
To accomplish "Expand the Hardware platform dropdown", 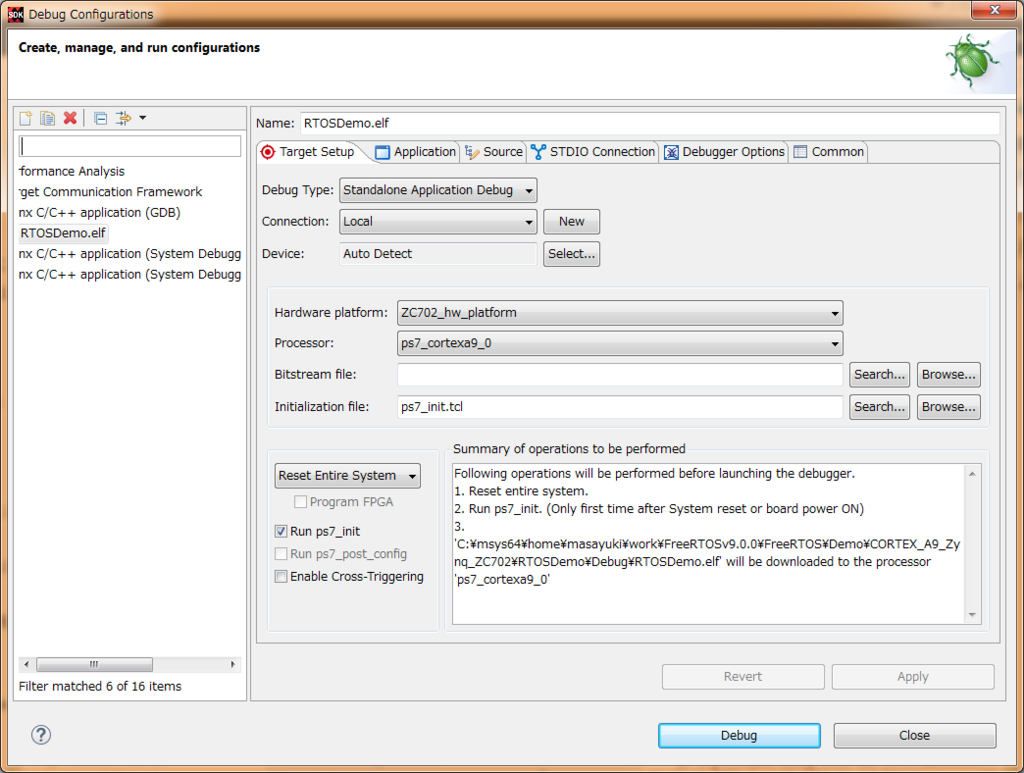I will coord(620,313).
